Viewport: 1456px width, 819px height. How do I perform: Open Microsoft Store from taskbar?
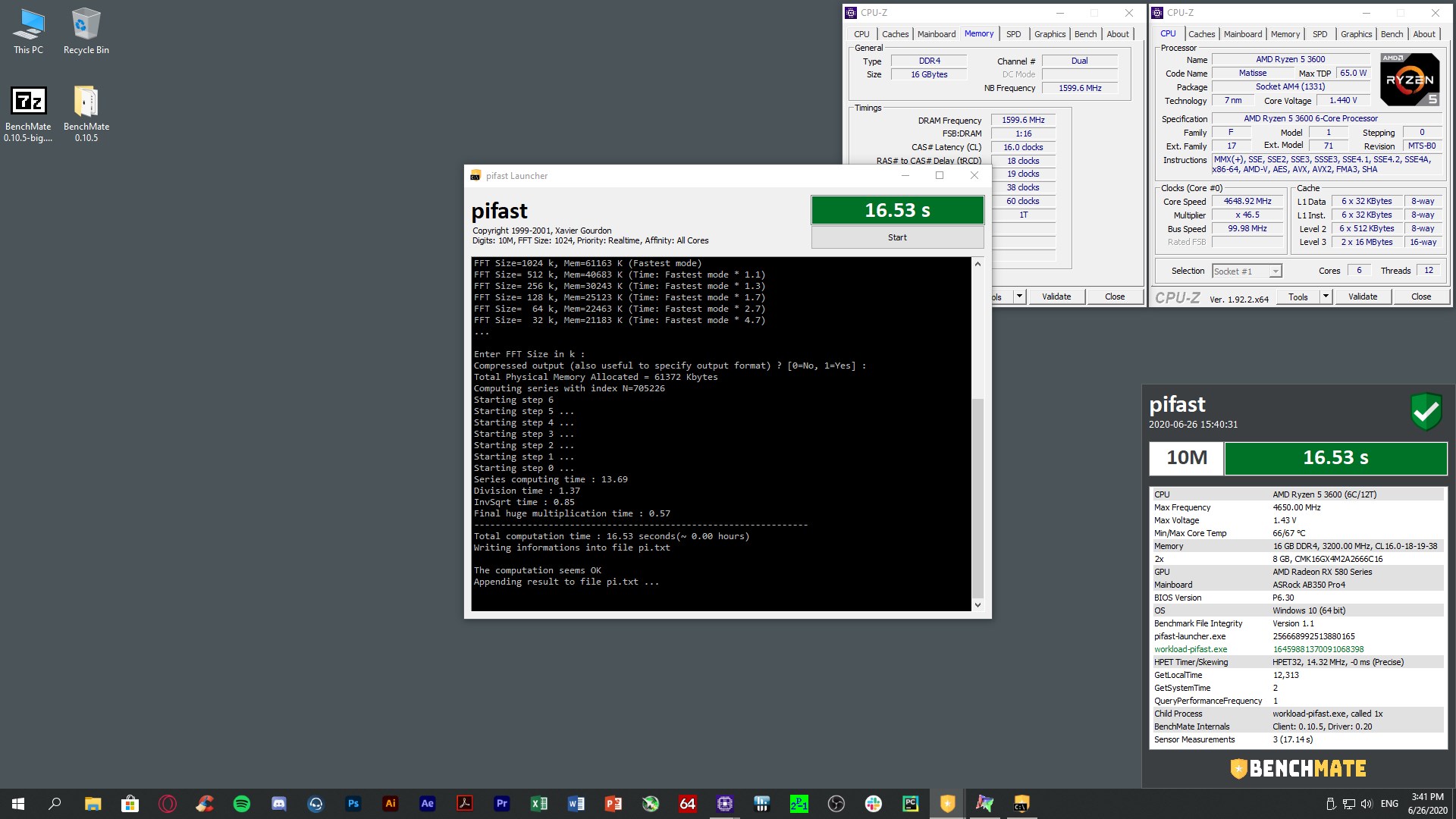pos(130,804)
